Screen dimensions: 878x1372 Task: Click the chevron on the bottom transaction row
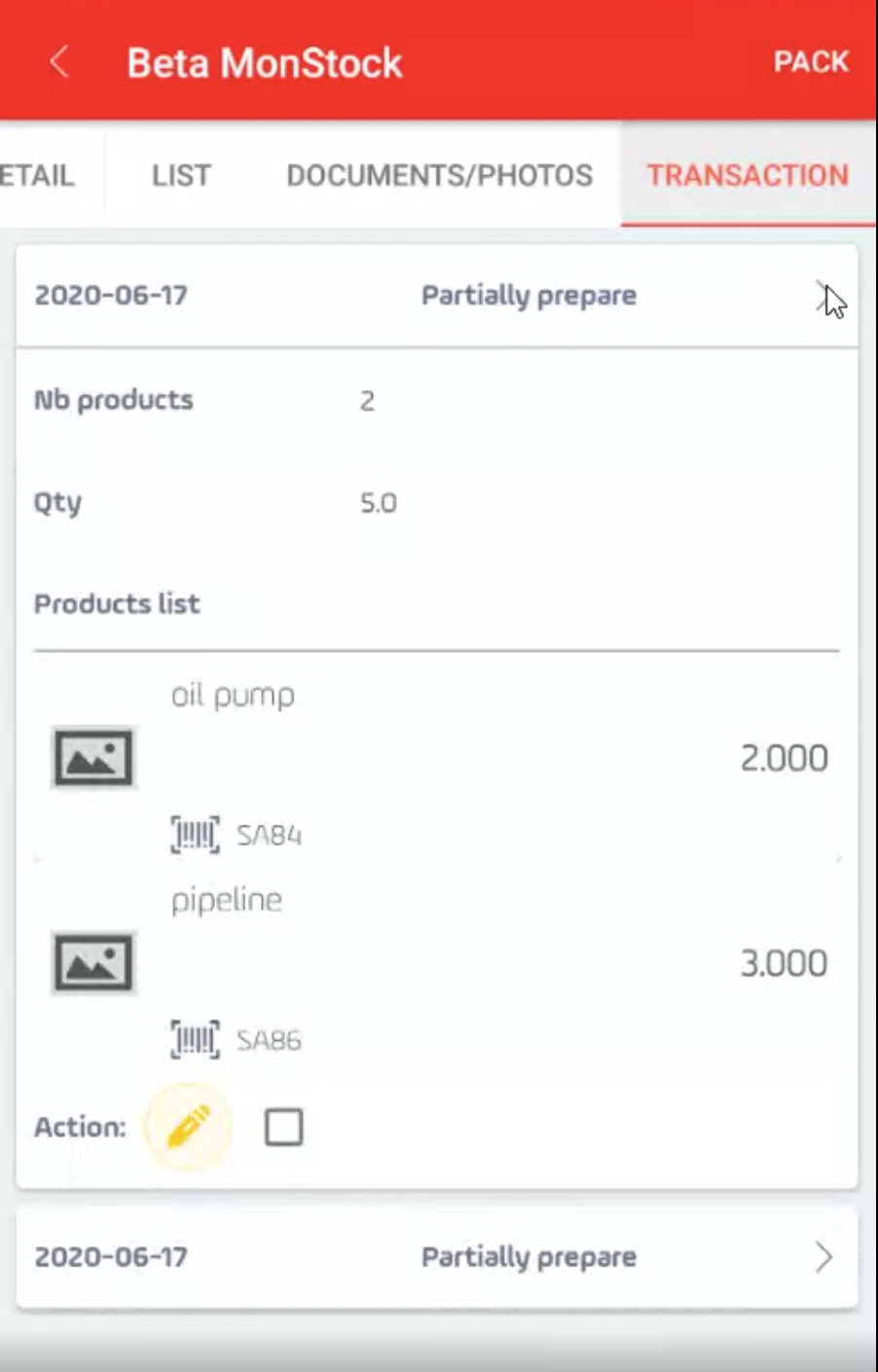[823, 1257]
